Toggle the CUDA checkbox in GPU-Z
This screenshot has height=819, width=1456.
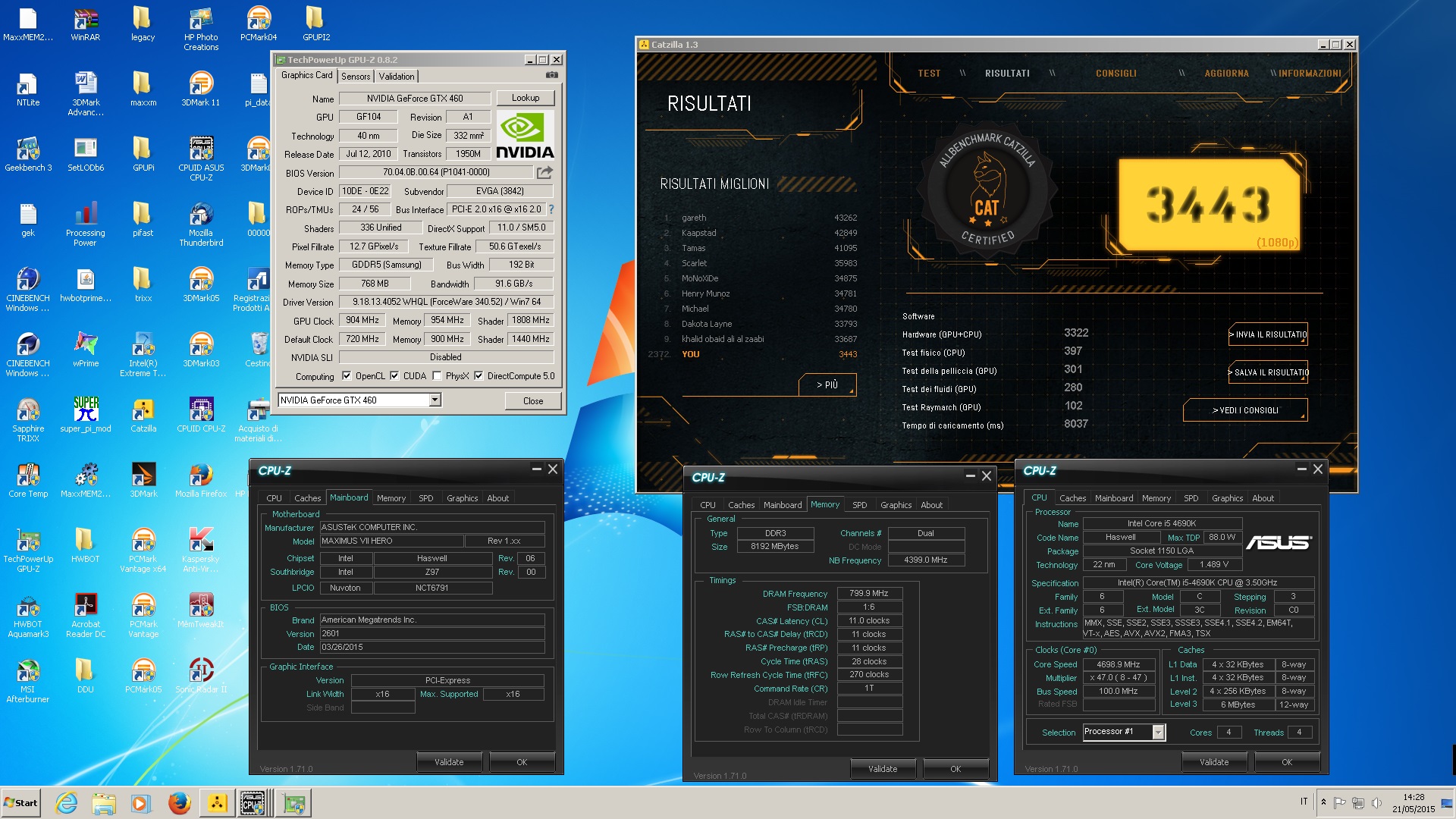coord(394,375)
